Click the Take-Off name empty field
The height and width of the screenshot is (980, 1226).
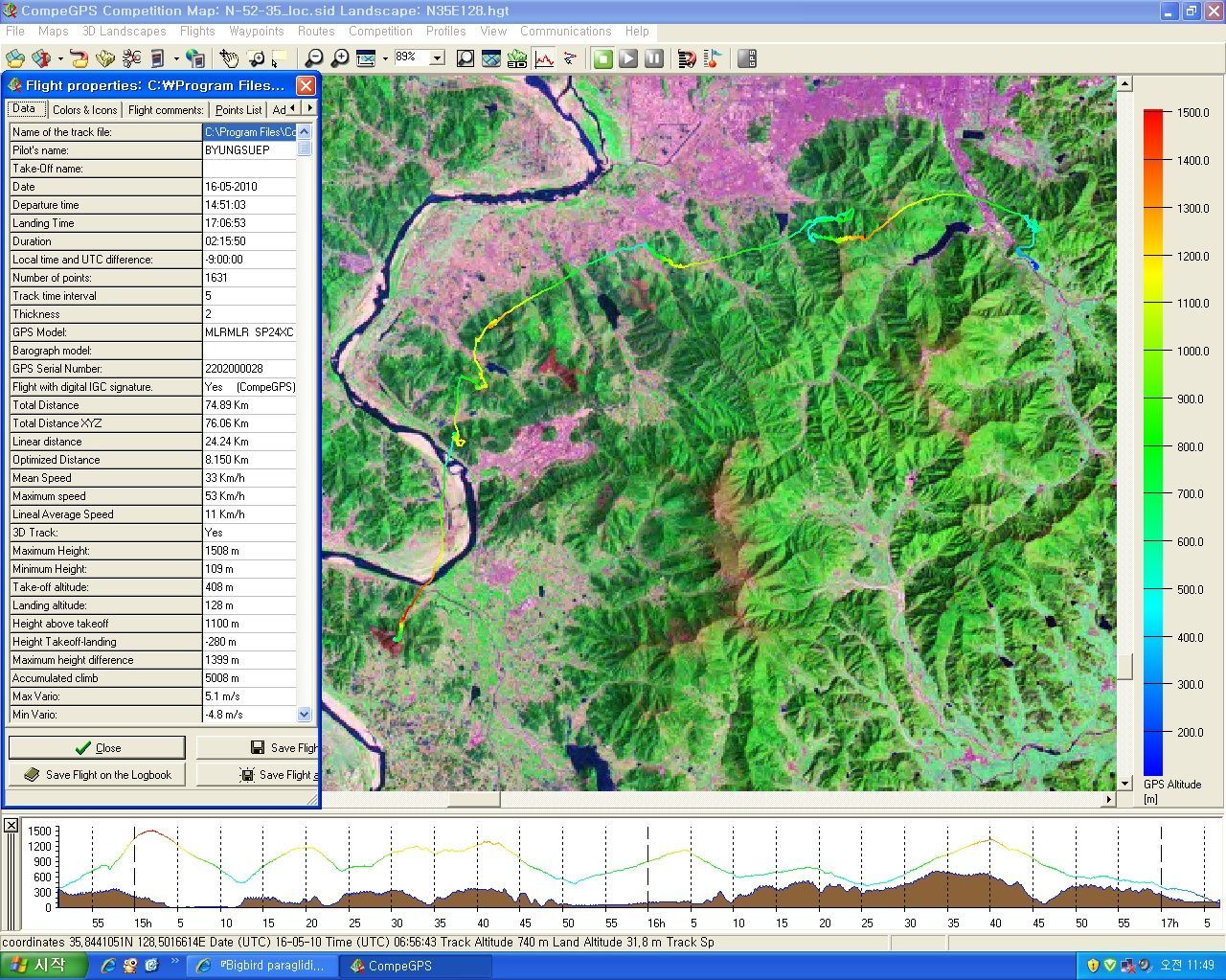[x=249, y=168]
